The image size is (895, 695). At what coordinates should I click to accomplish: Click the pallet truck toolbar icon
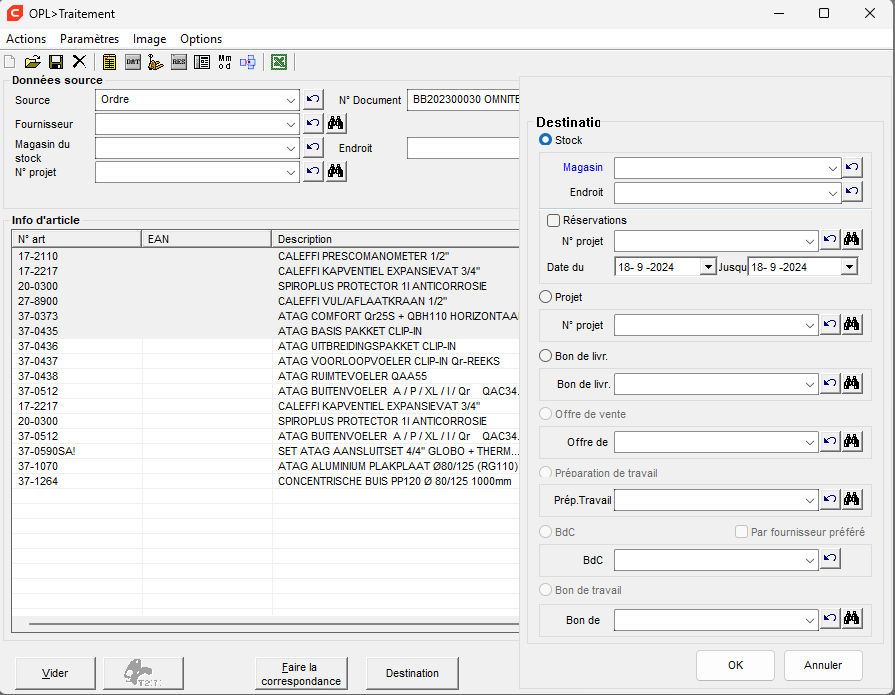coord(155,62)
